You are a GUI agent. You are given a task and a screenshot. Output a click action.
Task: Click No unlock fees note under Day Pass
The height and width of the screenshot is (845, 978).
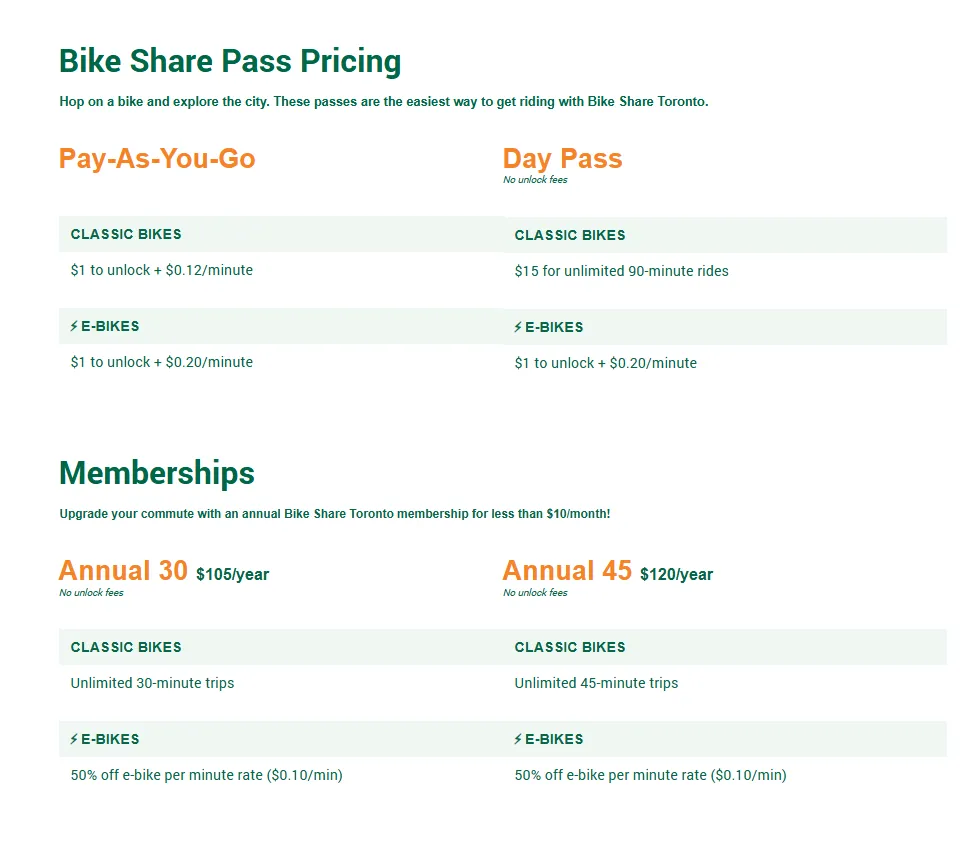535,180
